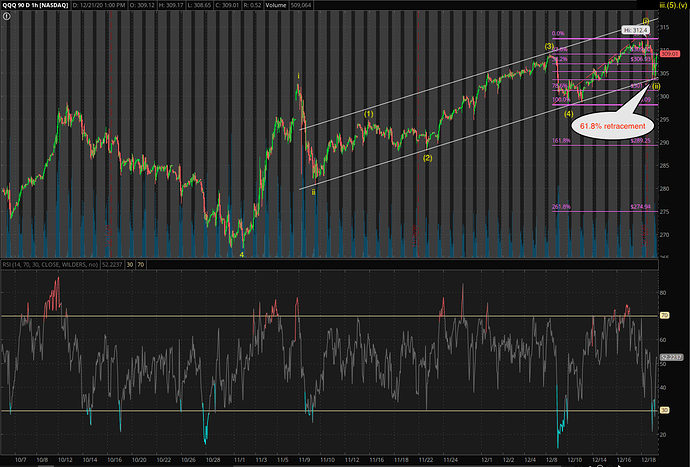The height and width of the screenshot is (467, 690).
Task: Click the yellow wave (3) marker
Action: click(549, 46)
